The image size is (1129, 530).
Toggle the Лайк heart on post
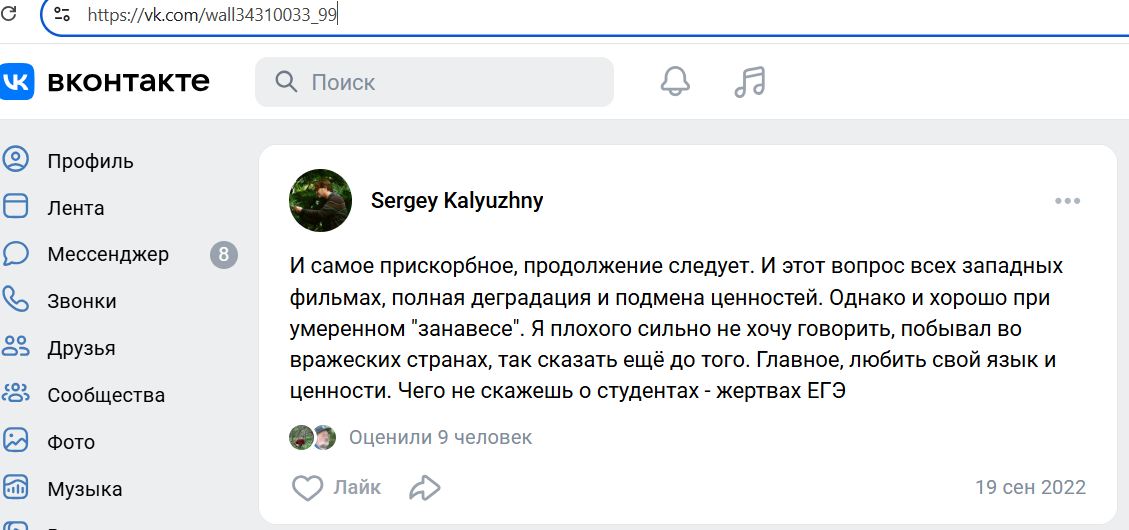[x=308, y=488]
